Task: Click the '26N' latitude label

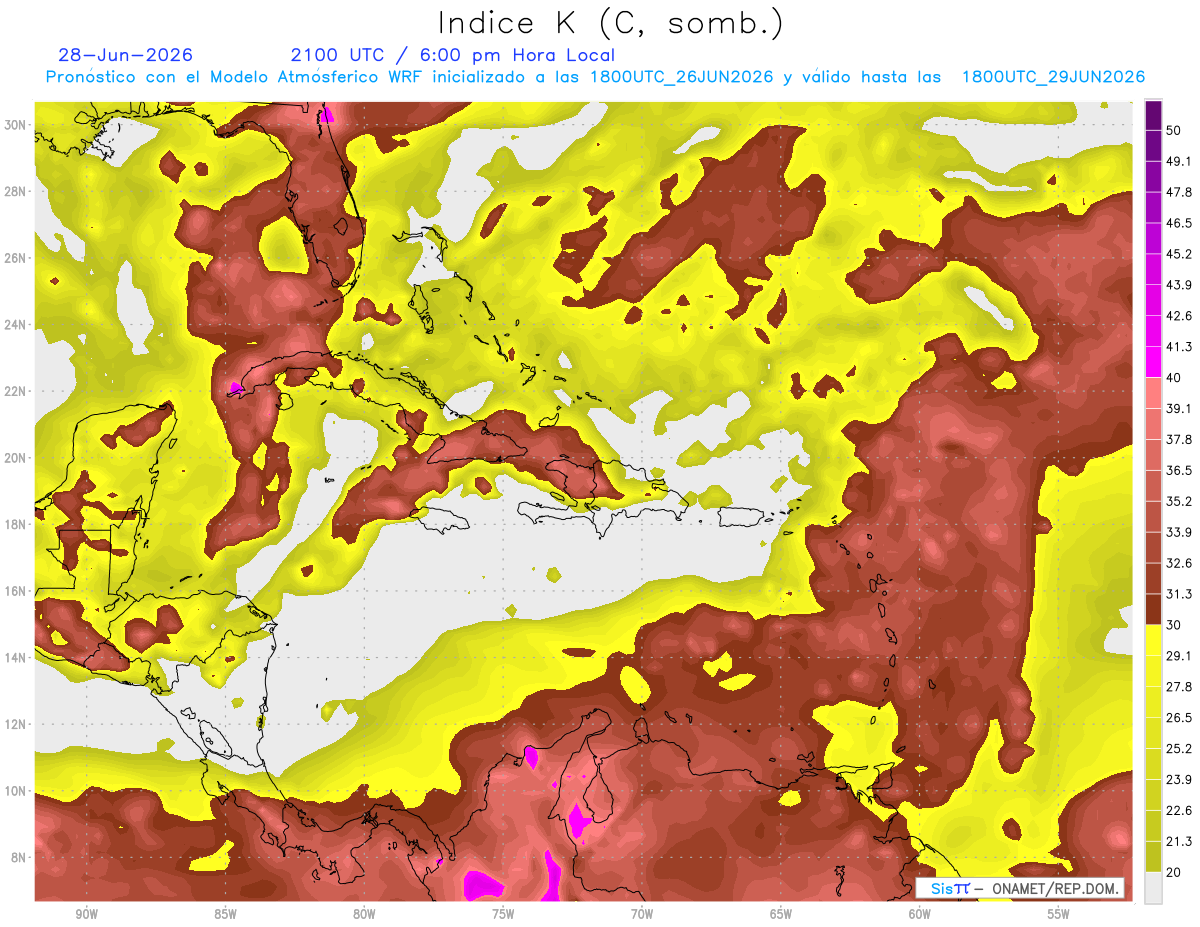Action: point(15,258)
